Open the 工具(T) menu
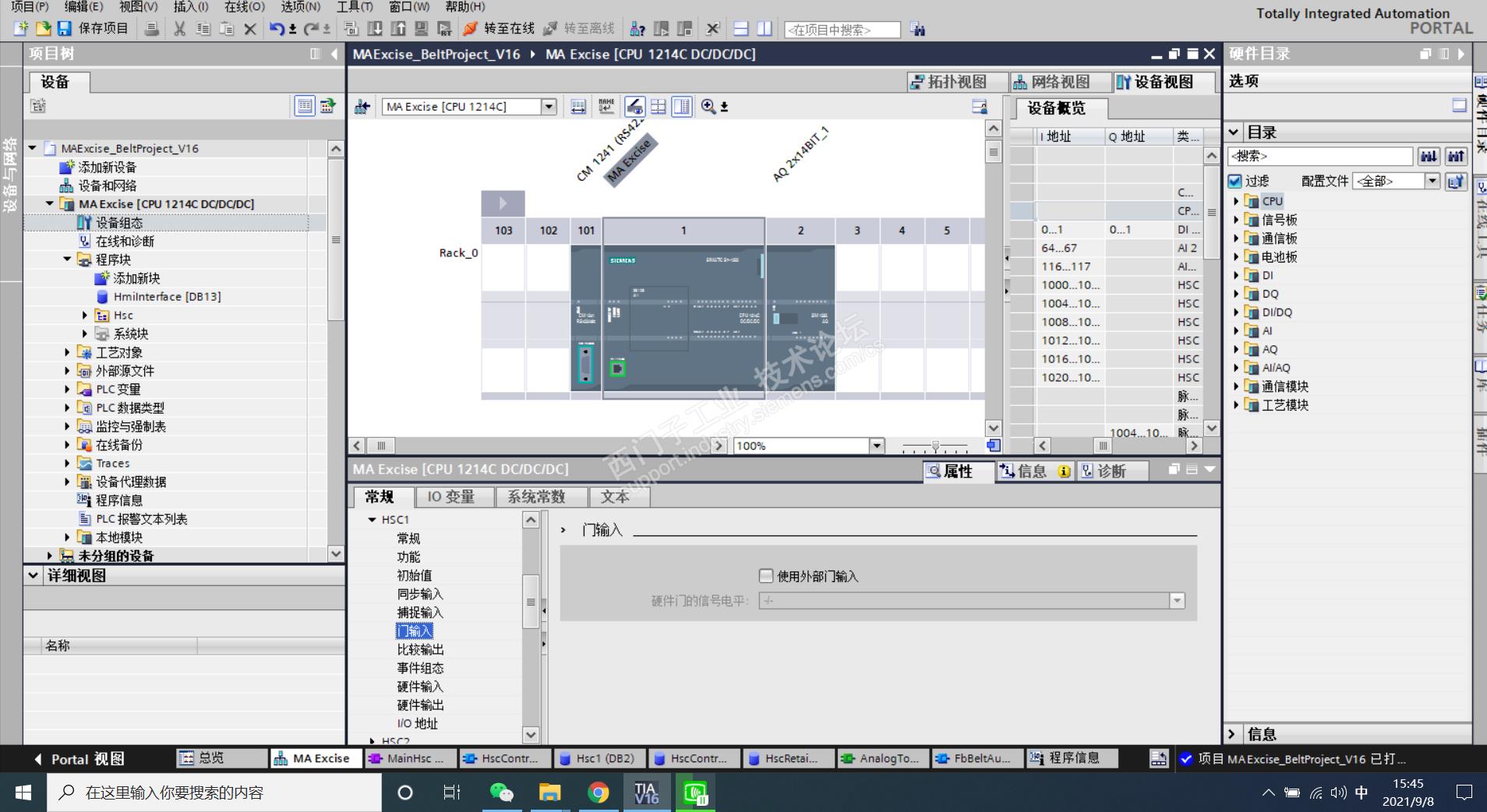This screenshot has width=1487, height=812. tap(355, 6)
